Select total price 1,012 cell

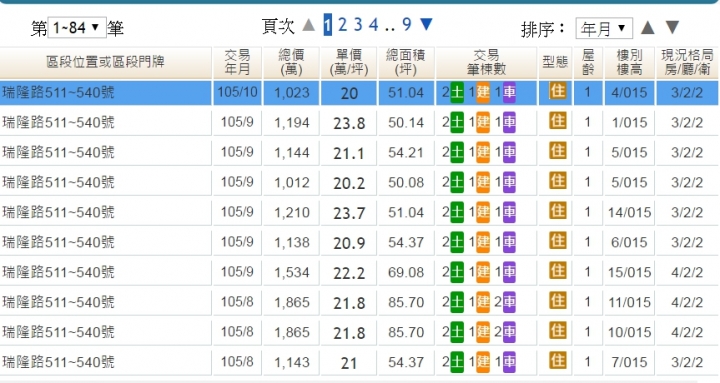292,182
